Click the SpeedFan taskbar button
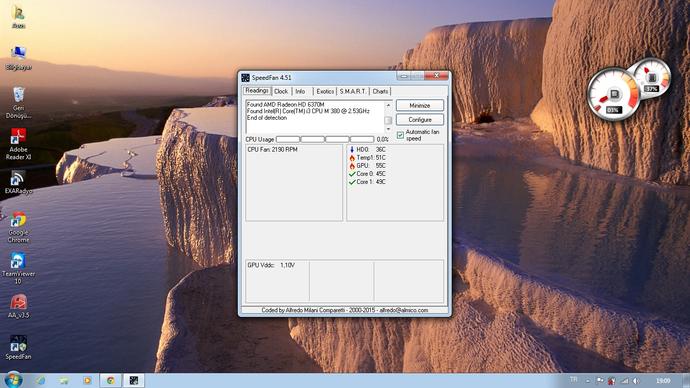The width and height of the screenshot is (690, 388). 134,380
